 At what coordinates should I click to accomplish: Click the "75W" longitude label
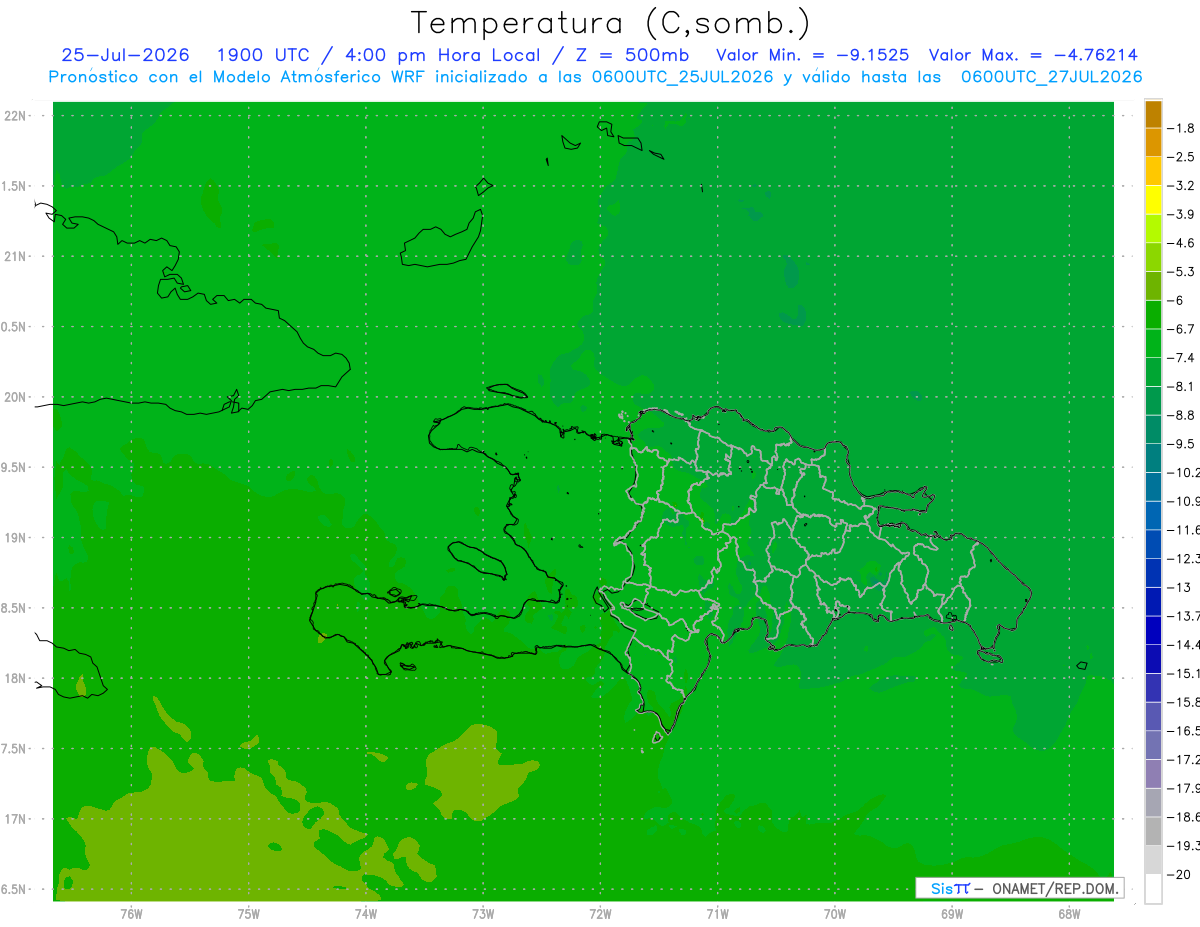[x=248, y=914]
